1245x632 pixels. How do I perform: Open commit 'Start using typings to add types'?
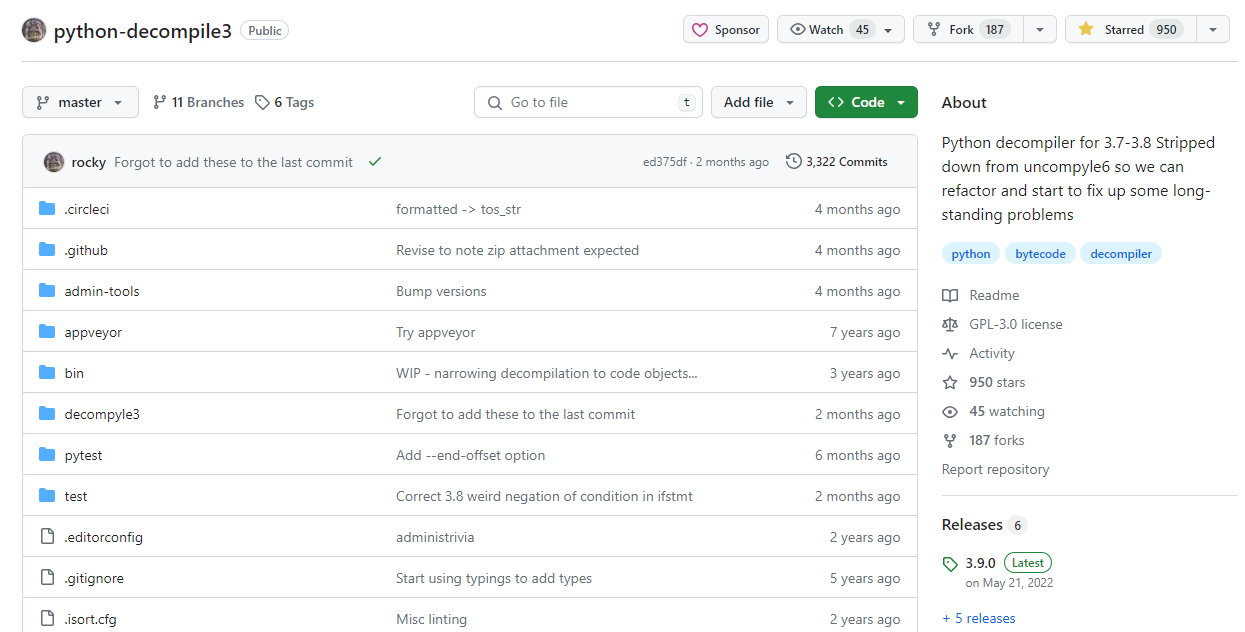(494, 578)
